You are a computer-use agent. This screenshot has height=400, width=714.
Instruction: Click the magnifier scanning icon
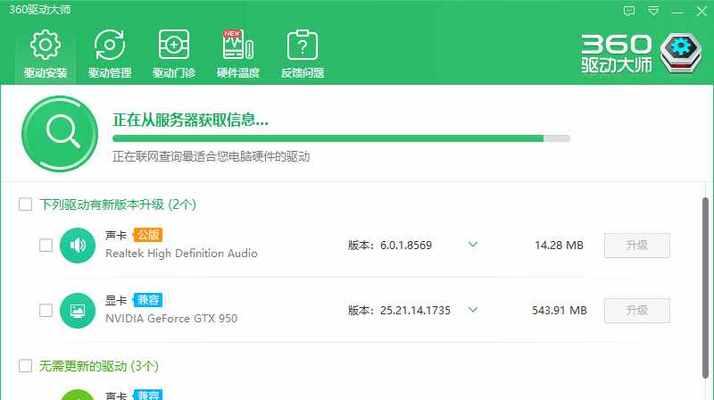pyautogui.click(x=60, y=133)
